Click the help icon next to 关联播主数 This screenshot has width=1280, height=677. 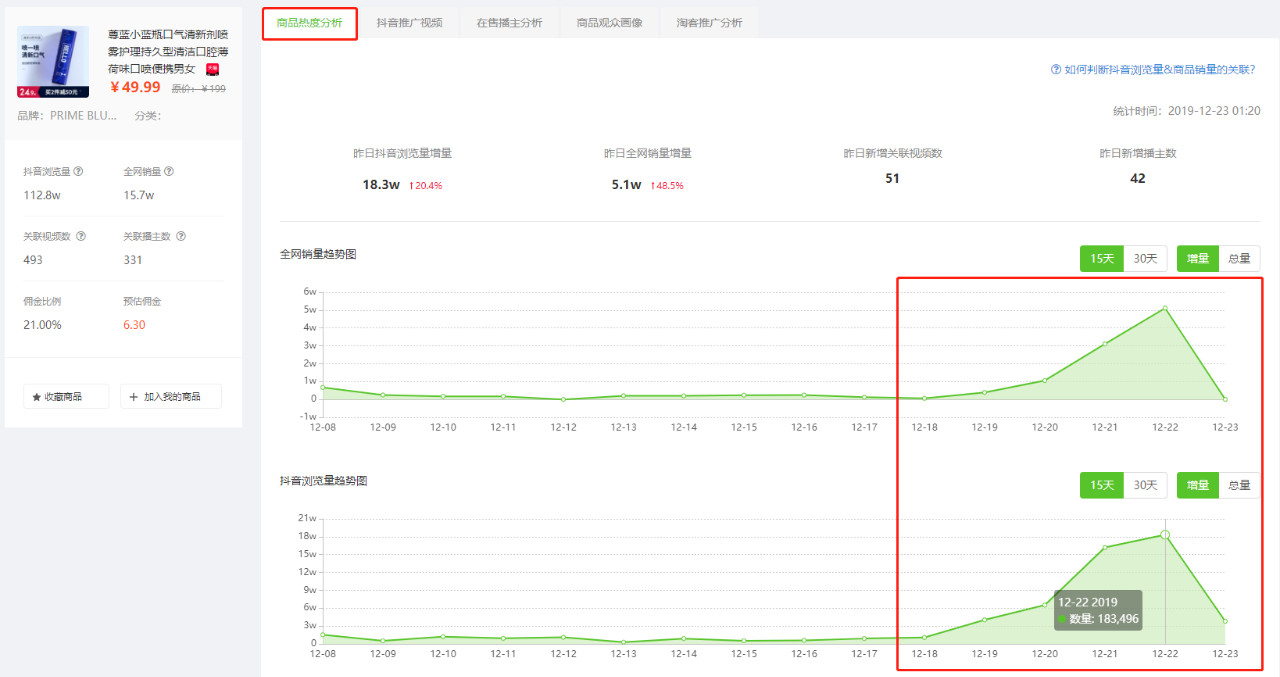click(181, 237)
